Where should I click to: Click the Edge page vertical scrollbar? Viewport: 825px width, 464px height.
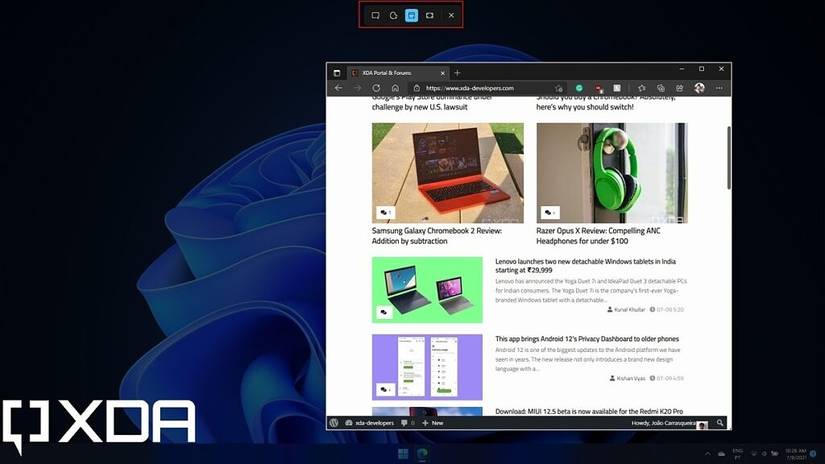coord(729,158)
